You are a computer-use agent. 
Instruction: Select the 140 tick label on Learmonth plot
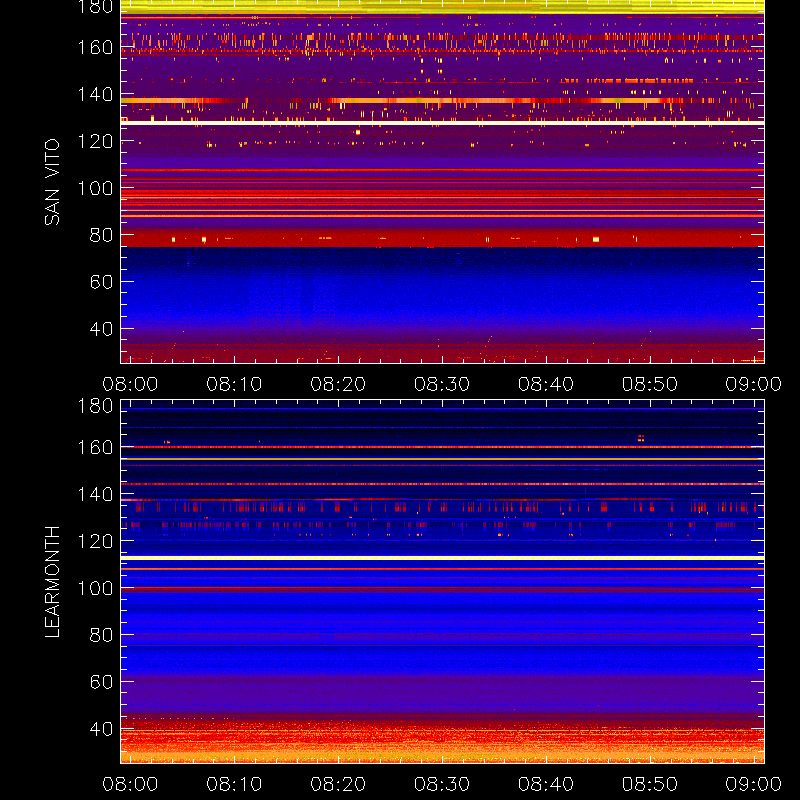pos(95,494)
